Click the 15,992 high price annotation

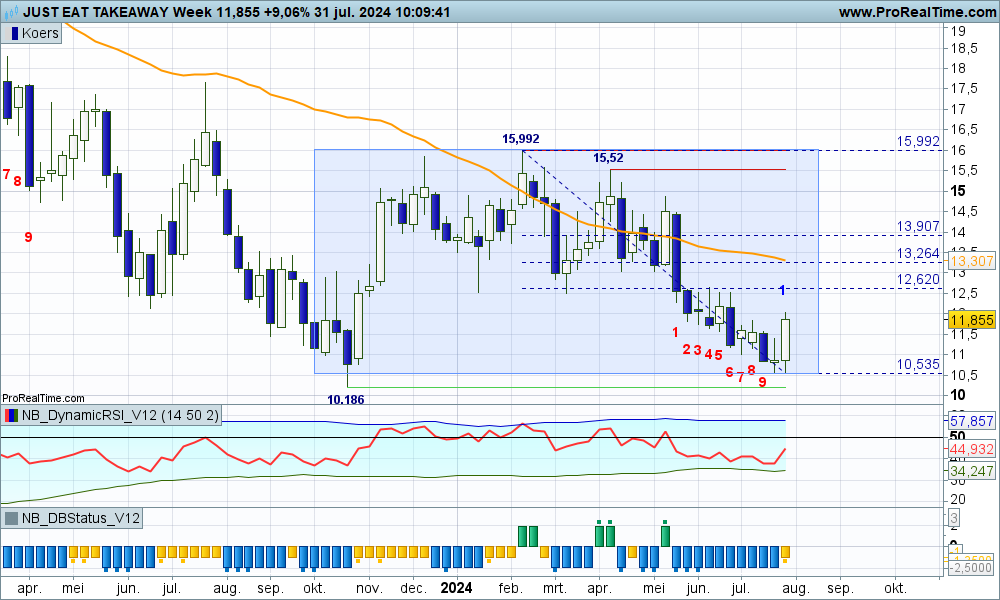point(521,138)
